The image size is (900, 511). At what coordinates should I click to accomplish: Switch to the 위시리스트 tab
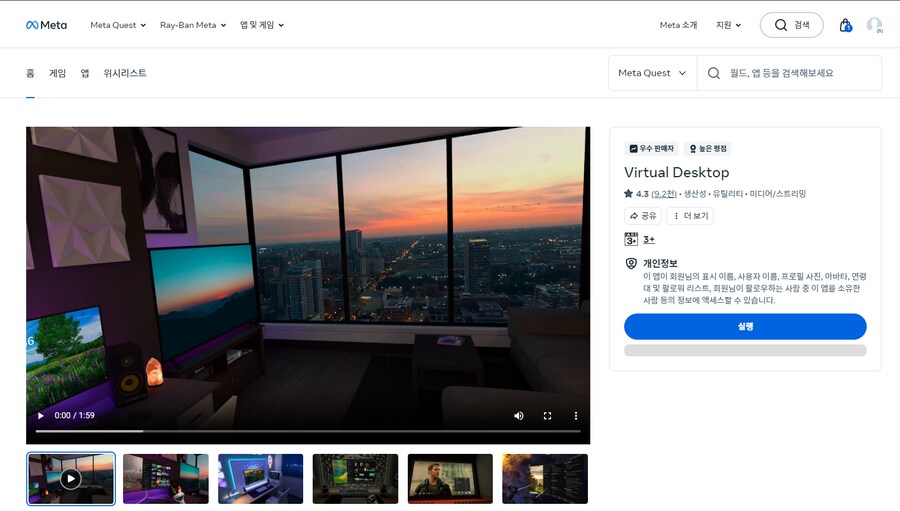coord(125,73)
